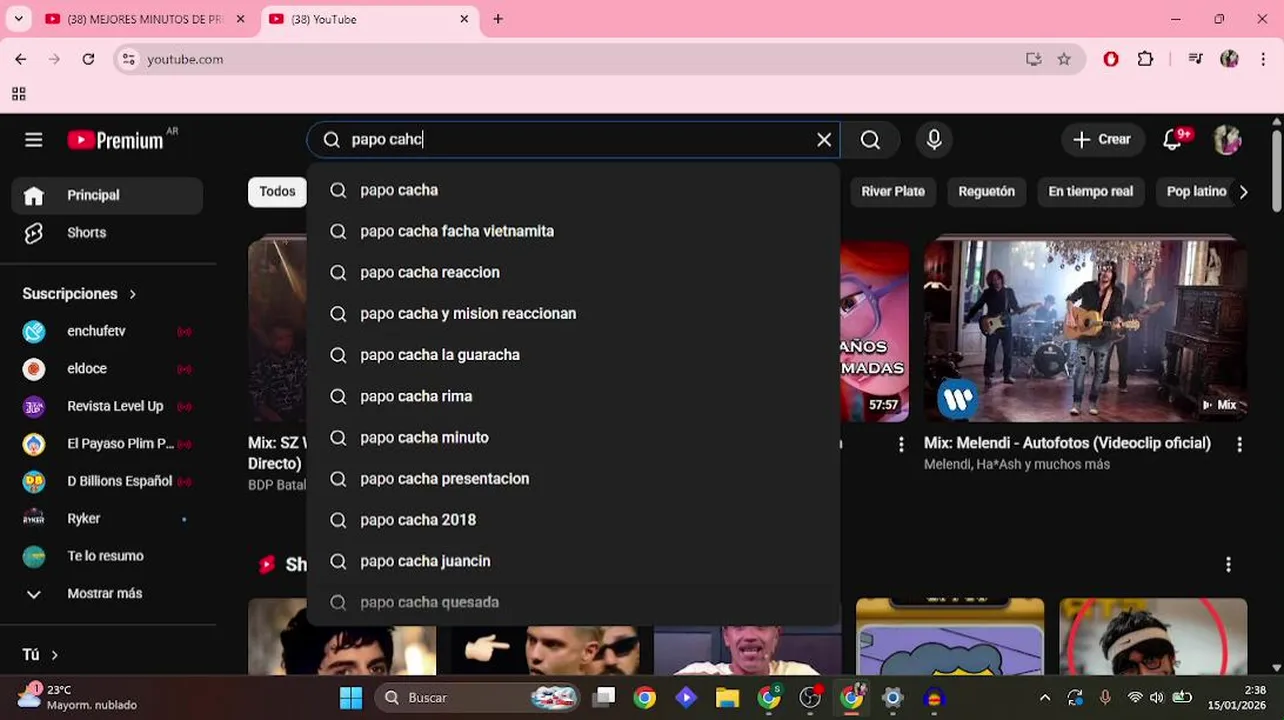This screenshot has height=720, width=1284.
Task: Go back in the browser
Action: coord(21,59)
